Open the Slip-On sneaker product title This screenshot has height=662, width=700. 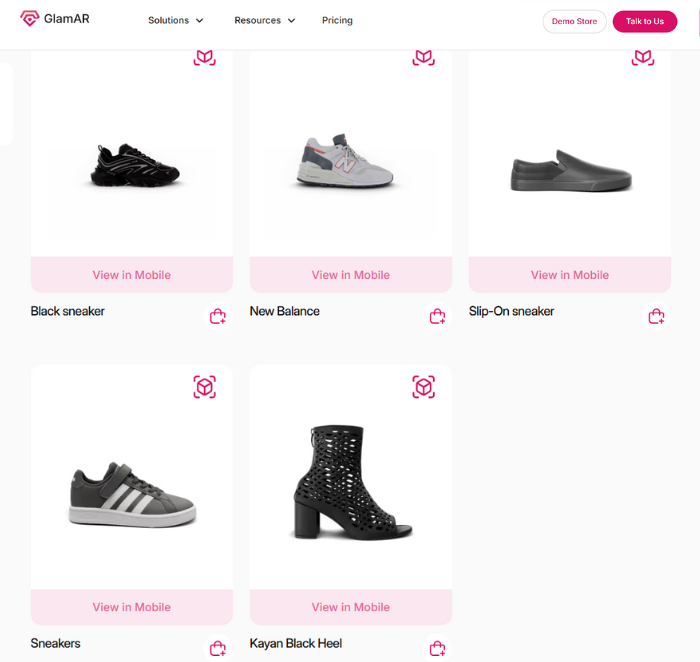coord(511,311)
